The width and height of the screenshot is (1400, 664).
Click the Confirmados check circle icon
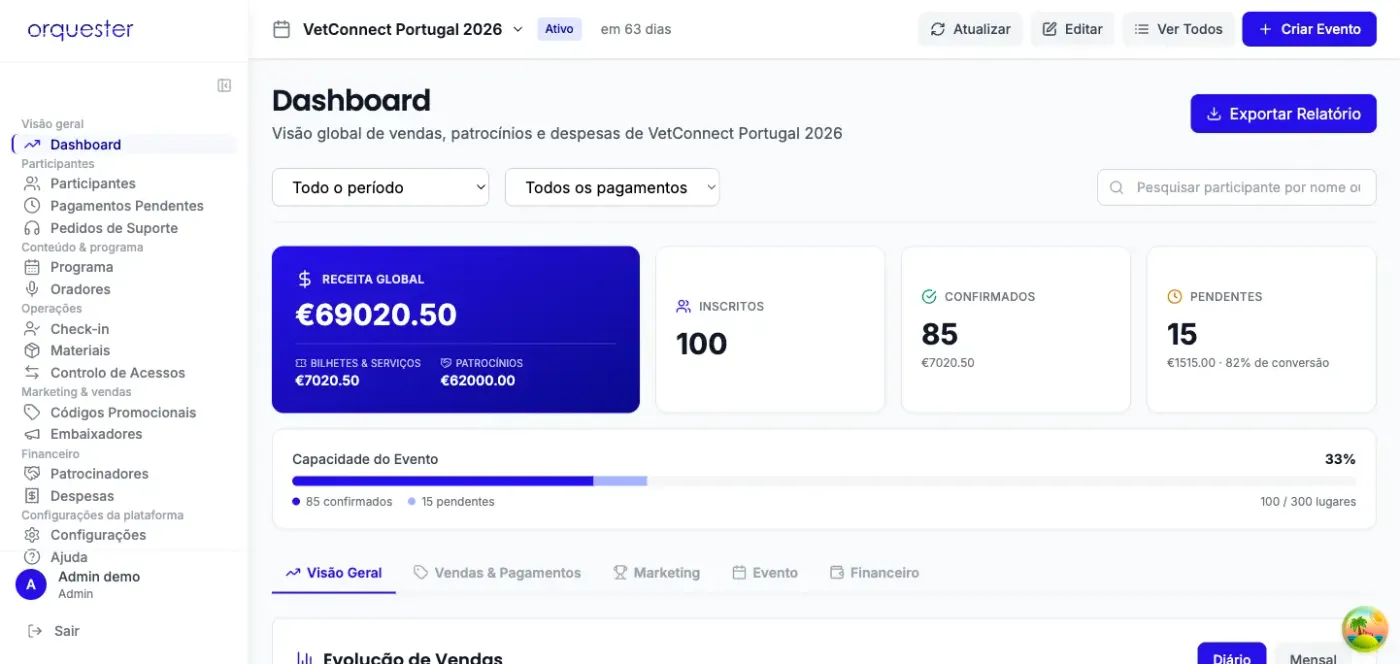[929, 296]
